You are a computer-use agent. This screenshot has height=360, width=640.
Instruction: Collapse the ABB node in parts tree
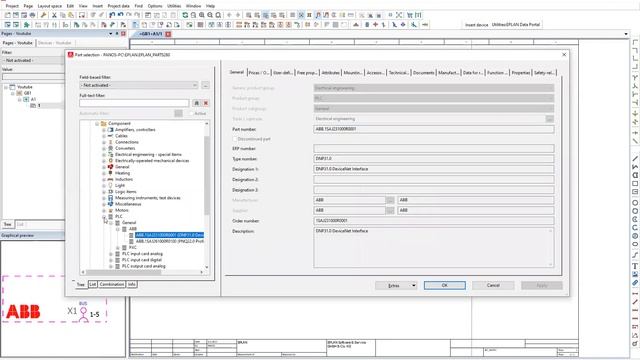[x=118, y=229]
